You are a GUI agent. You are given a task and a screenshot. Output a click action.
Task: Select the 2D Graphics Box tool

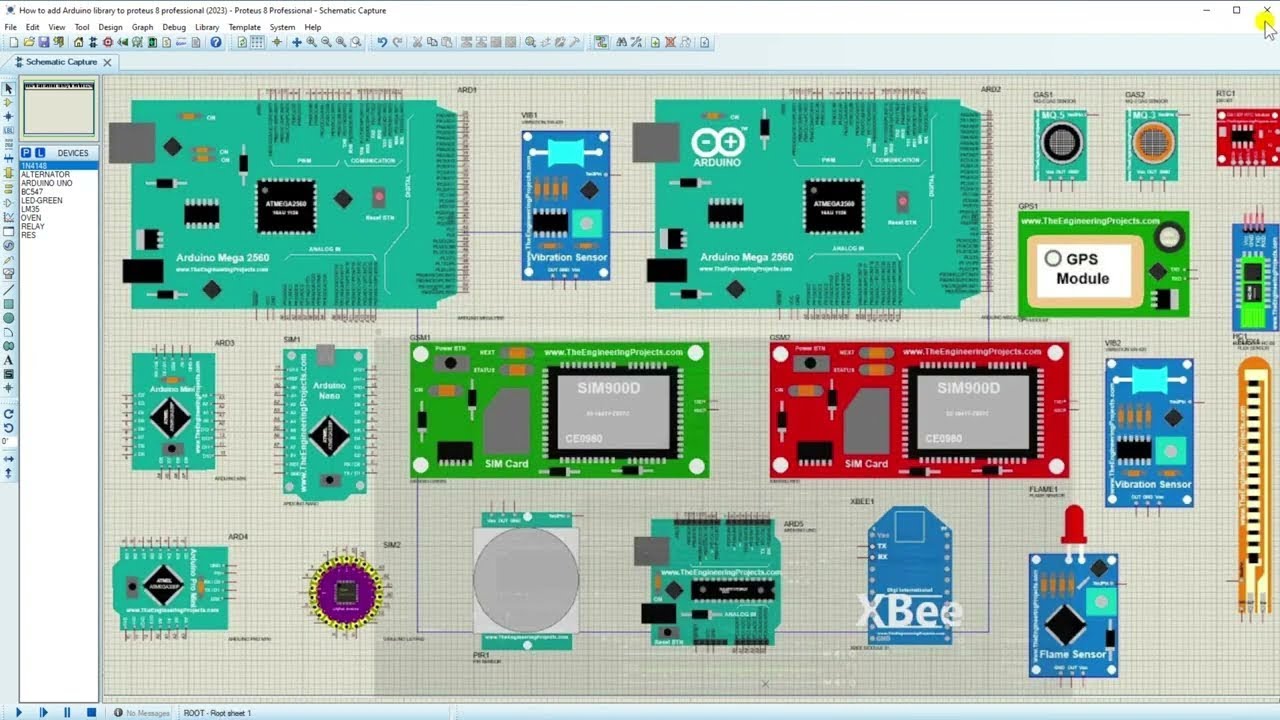(x=8, y=302)
